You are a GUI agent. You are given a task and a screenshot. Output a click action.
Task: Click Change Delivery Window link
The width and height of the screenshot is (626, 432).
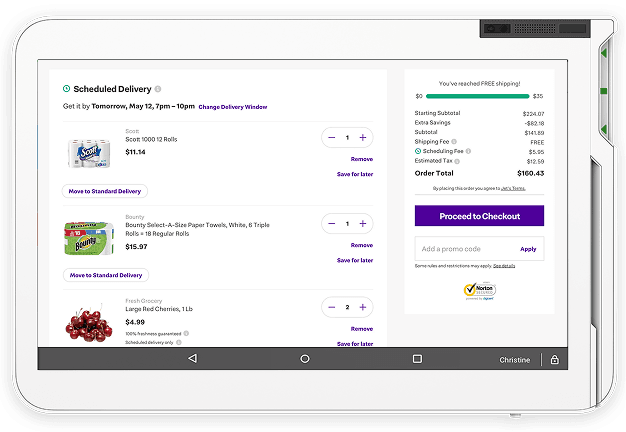click(233, 106)
